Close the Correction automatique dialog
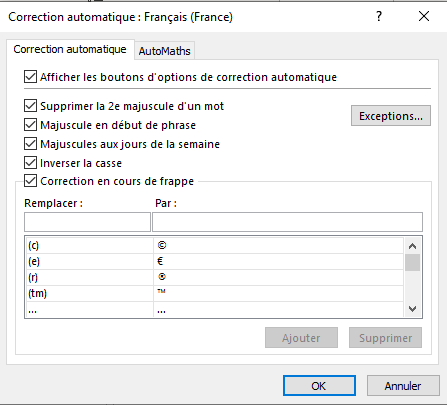The height and width of the screenshot is (405, 447). 424,16
